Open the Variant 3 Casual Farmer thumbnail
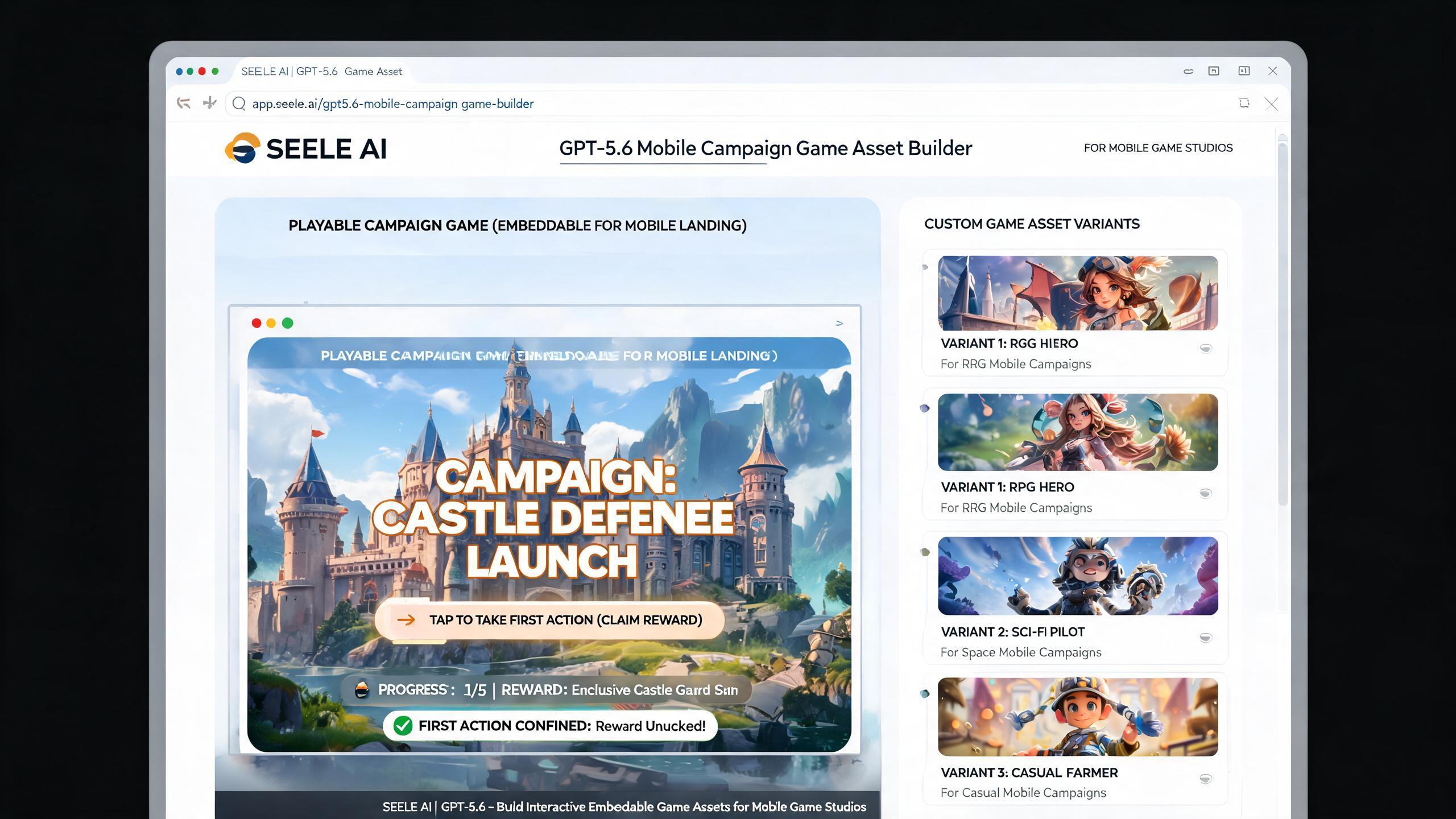The width and height of the screenshot is (1456, 819). [1078, 717]
